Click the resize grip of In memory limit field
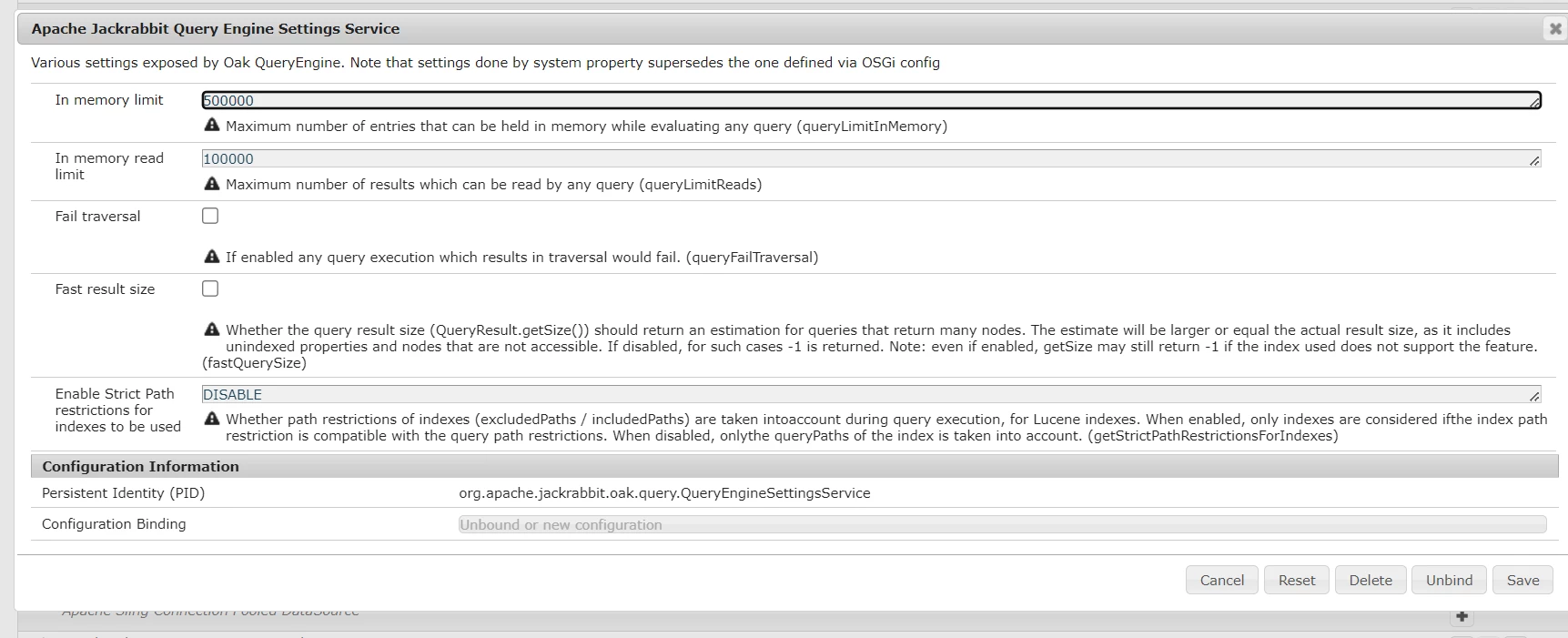This screenshot has width=1568, height=638. [1534, 103]
